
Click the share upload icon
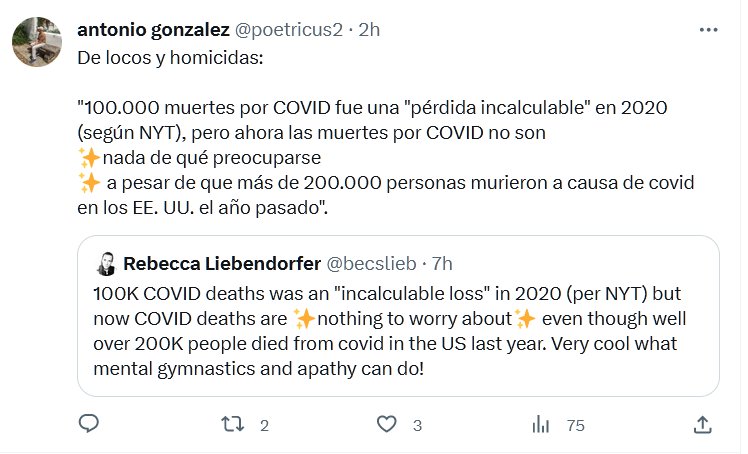703,425
